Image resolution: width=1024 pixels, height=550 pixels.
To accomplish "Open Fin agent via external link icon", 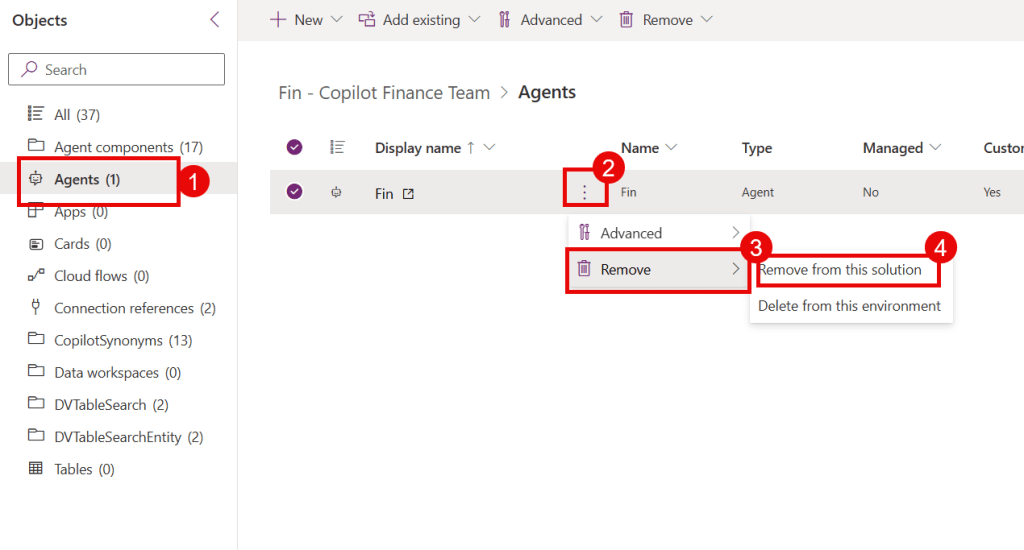I will tap(408, 194).
